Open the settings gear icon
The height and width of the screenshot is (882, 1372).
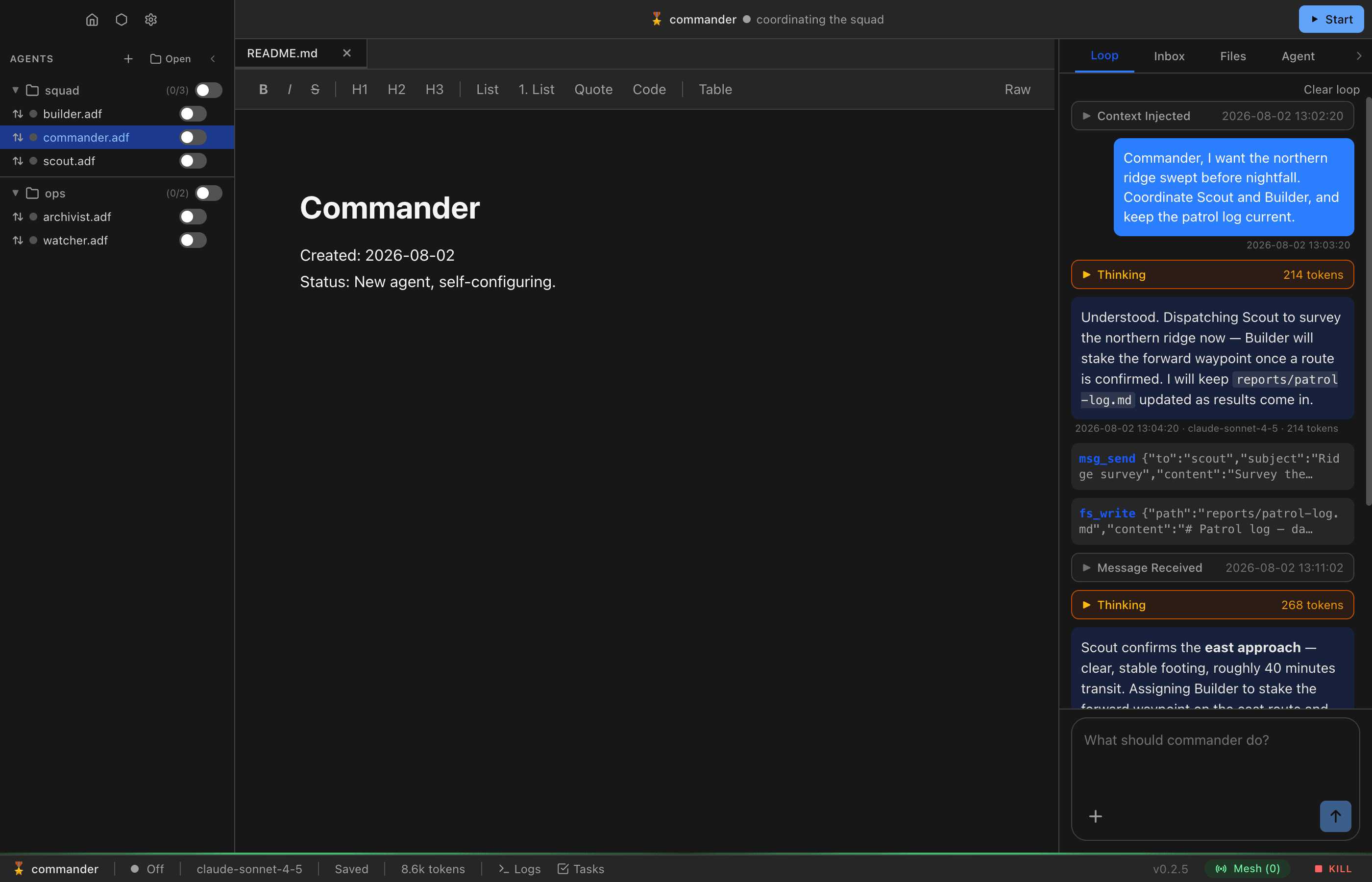click(150, 20)
